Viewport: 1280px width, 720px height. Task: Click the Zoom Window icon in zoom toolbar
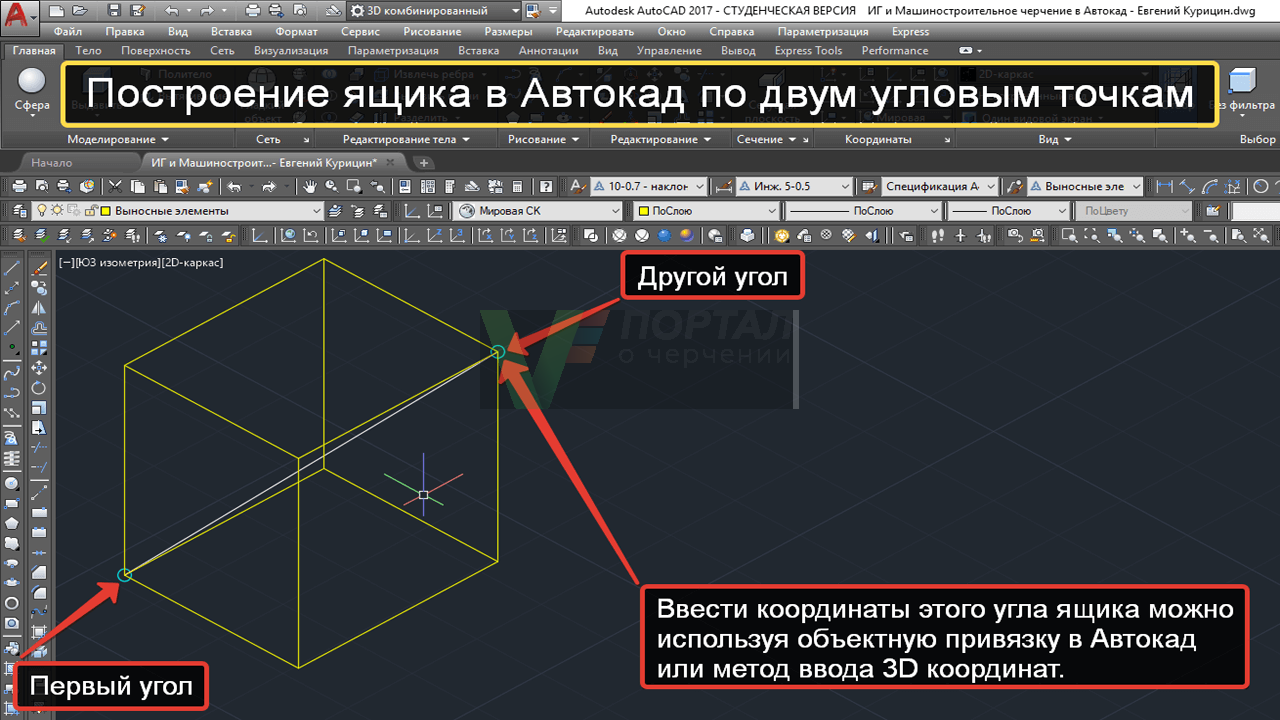[1070, 236]
